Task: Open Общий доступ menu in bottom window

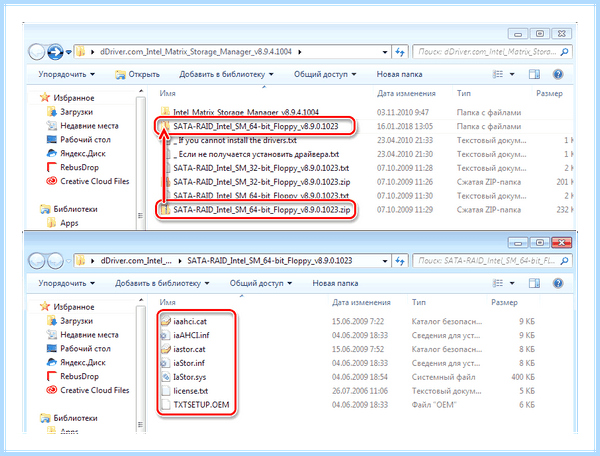Action: (x=261, y=283)
